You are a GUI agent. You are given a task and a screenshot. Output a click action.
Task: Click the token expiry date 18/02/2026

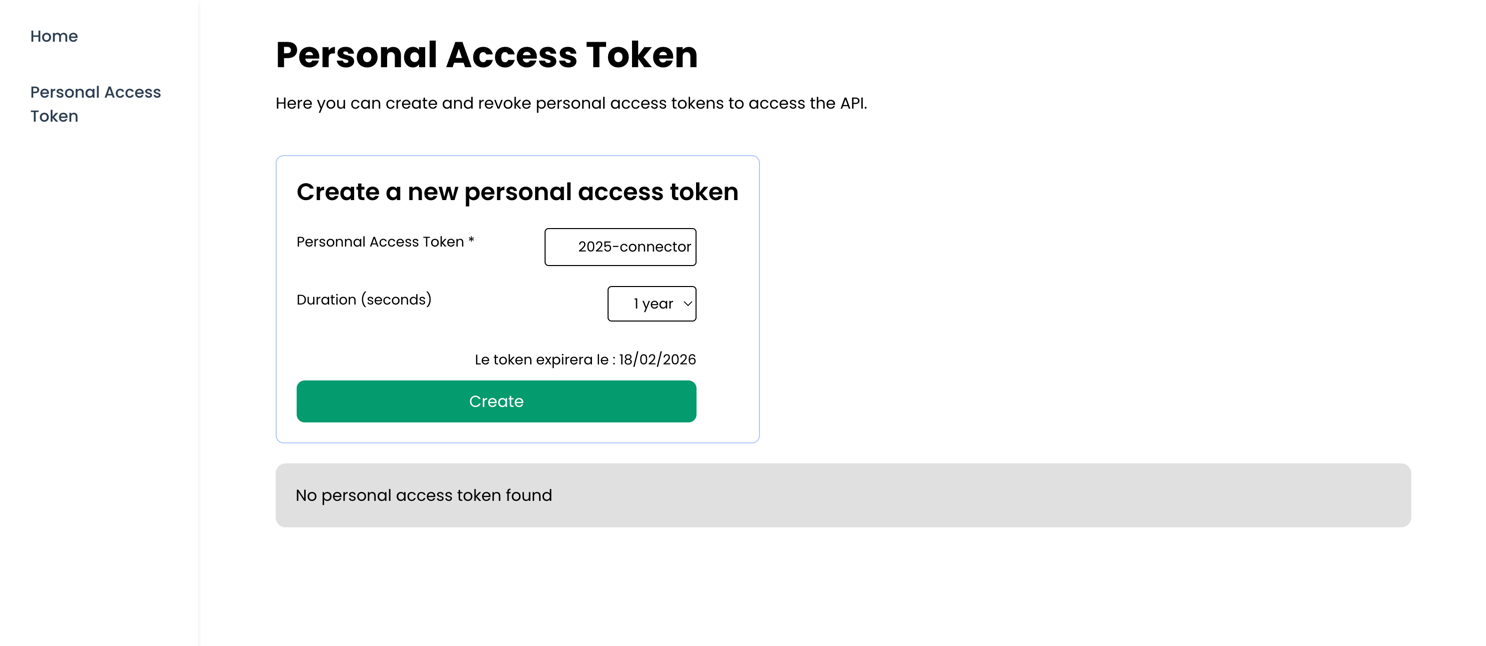[x=657, y=360]
